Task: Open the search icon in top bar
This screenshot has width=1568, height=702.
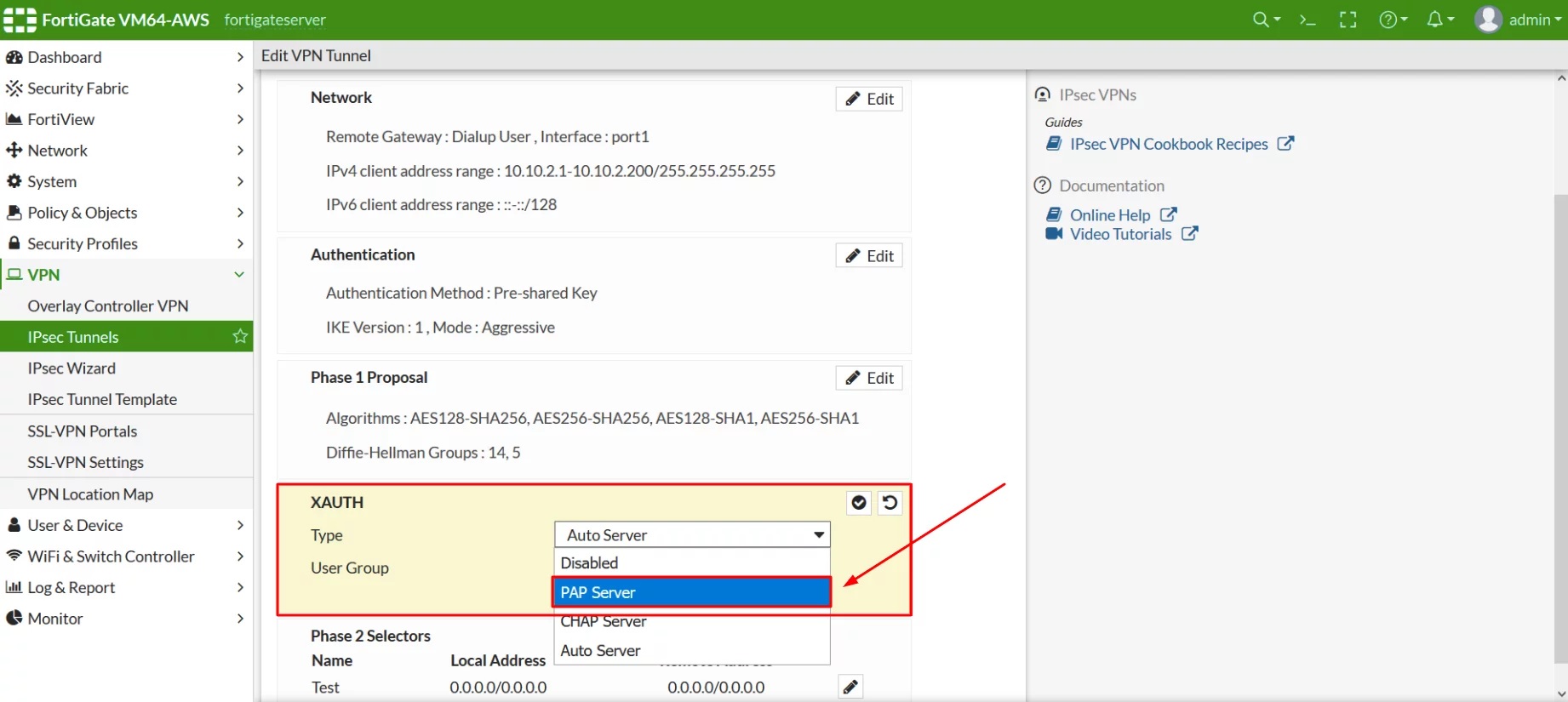Action: [x=1266, y=20]
